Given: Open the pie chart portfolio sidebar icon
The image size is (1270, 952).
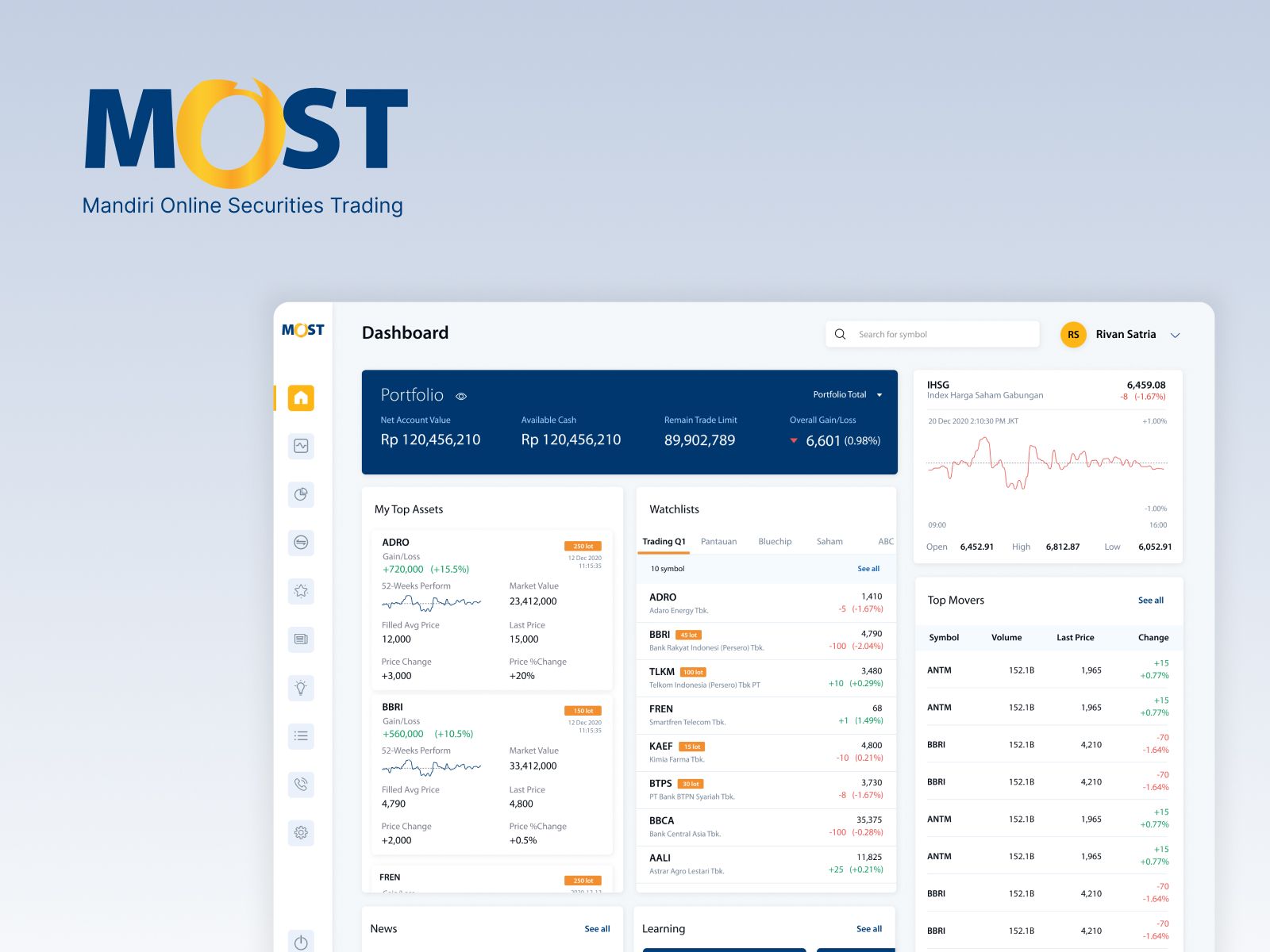Looking at the screenshot, I should [301, 494].
